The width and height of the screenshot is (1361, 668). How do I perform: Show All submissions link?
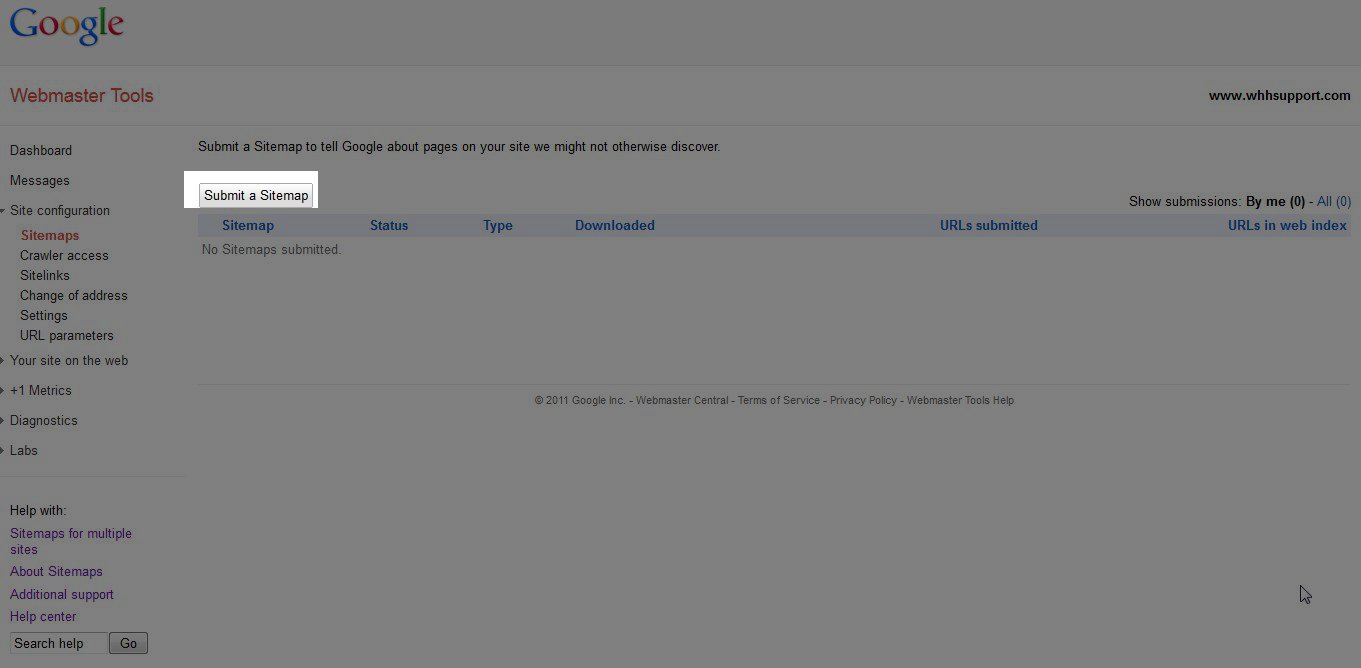click(x=1333, y=202)
